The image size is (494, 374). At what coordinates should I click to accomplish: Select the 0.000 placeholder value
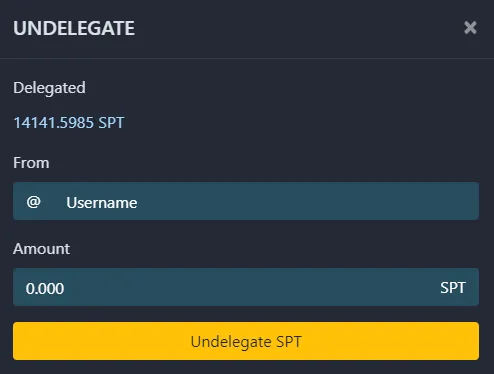click(x=45, y=288)
